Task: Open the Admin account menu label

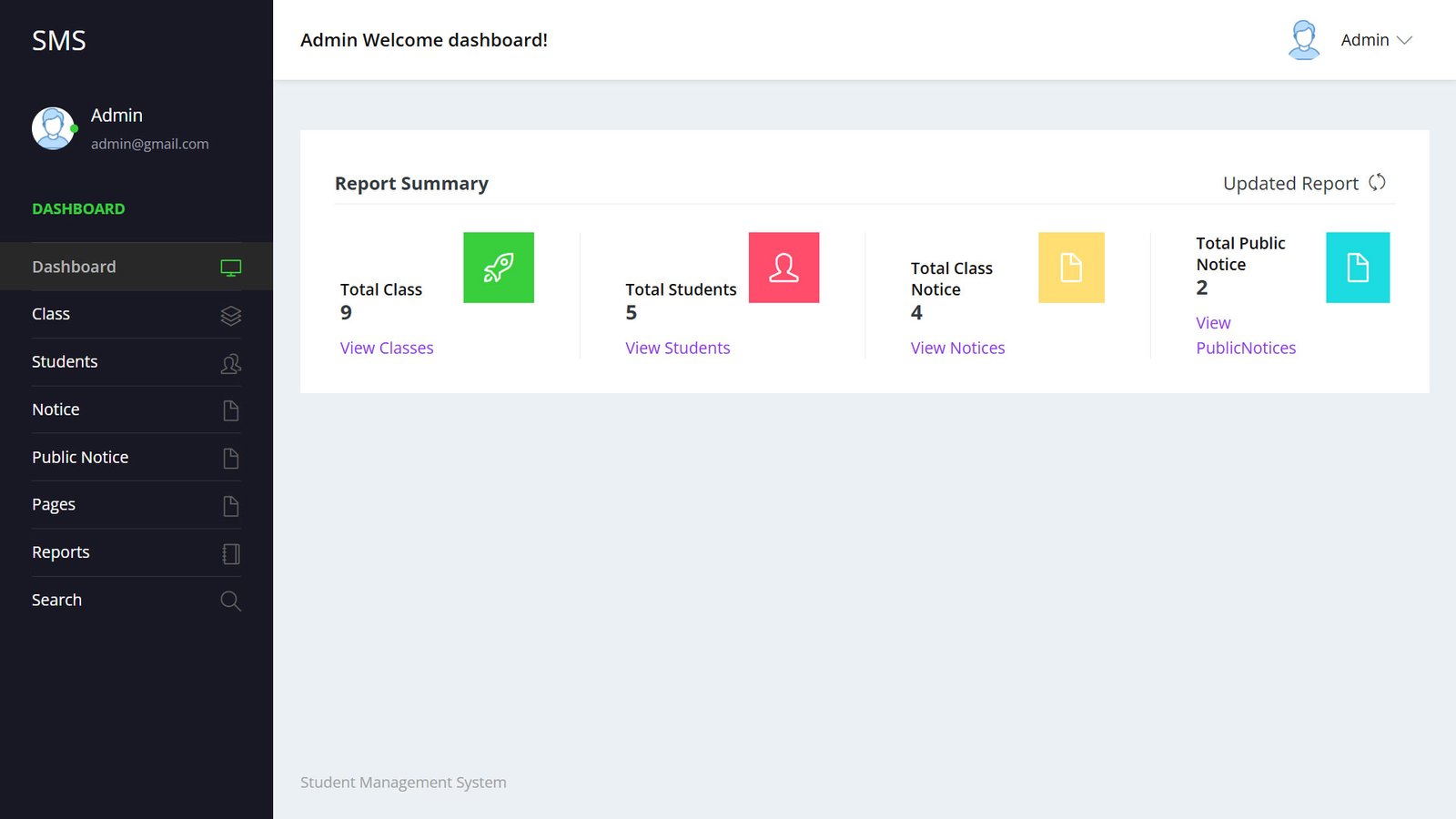Action: point(1365,40)
